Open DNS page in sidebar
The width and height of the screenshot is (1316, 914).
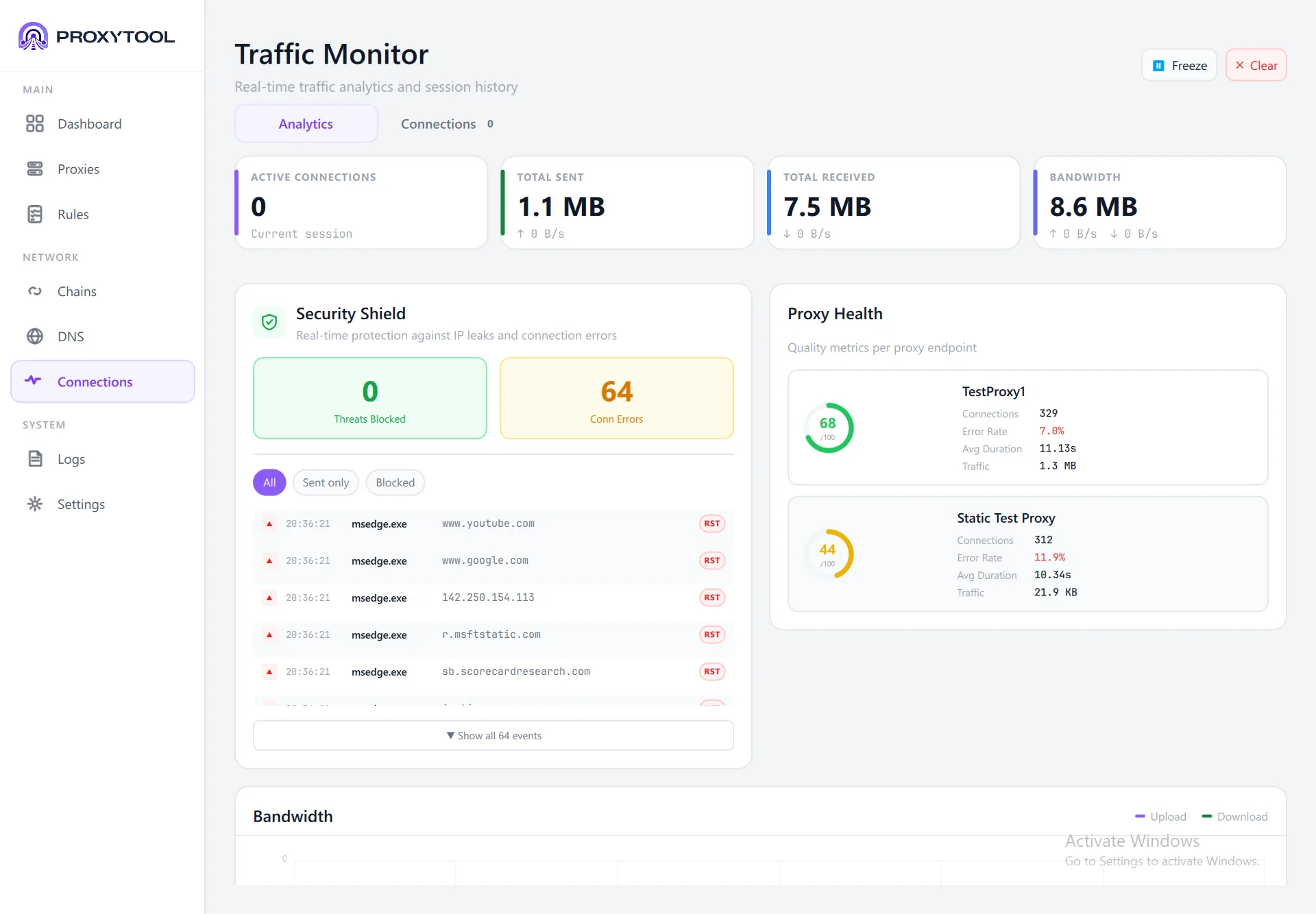click(x=103, y=336)
